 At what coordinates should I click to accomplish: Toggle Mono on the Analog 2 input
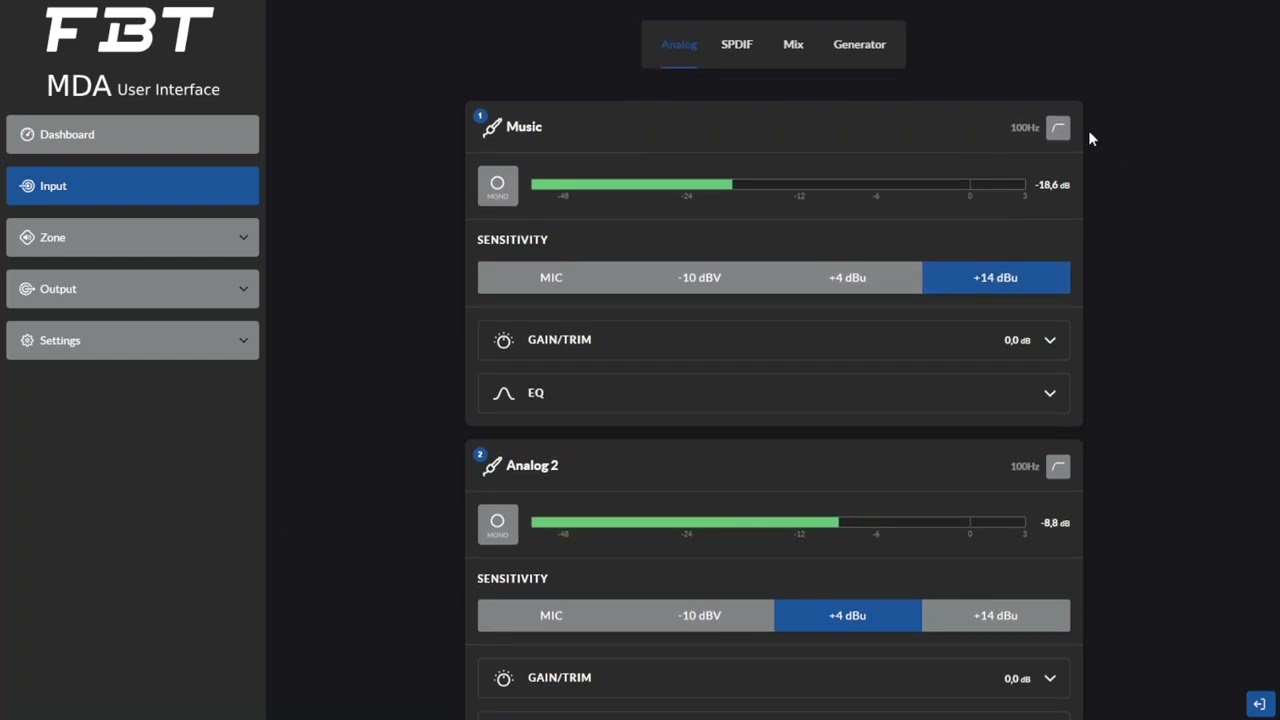pyautogui.click(x=498, y=524)
